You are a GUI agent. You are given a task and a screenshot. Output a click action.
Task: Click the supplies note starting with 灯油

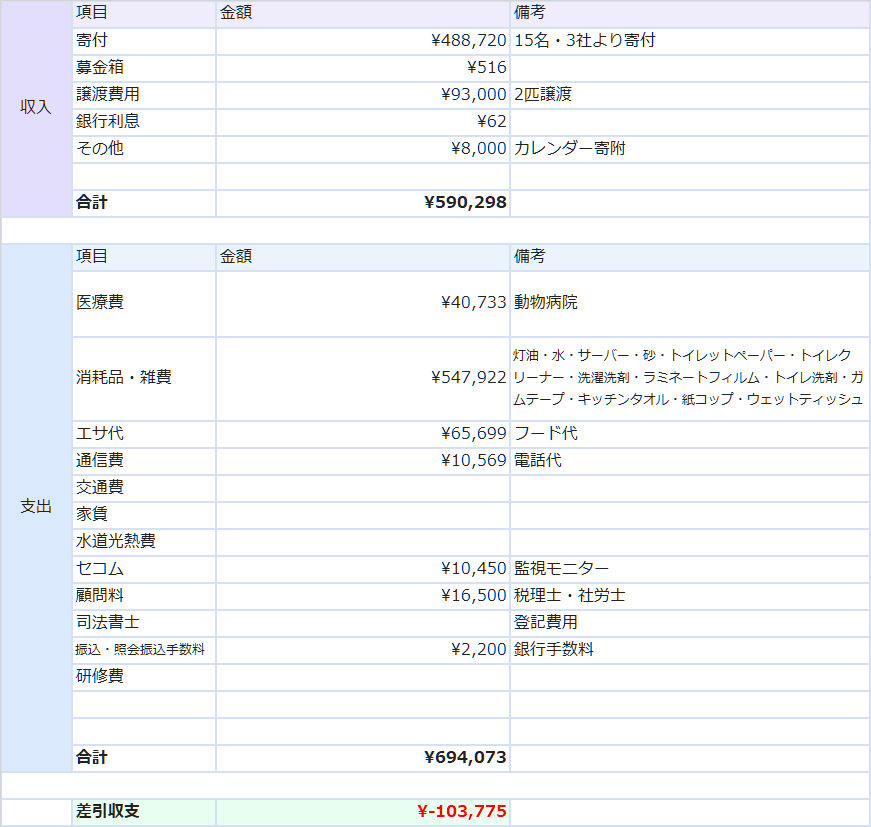point(688,378)
